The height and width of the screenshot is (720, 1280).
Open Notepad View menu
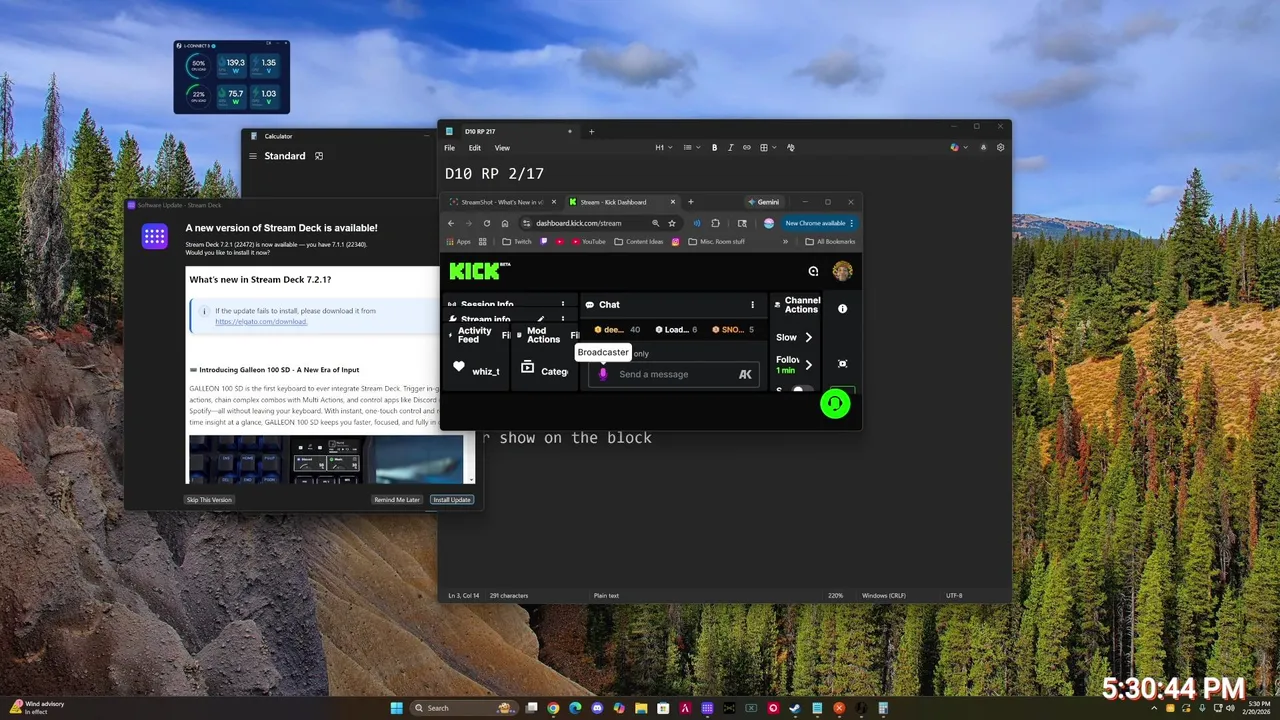coord(502,147)
